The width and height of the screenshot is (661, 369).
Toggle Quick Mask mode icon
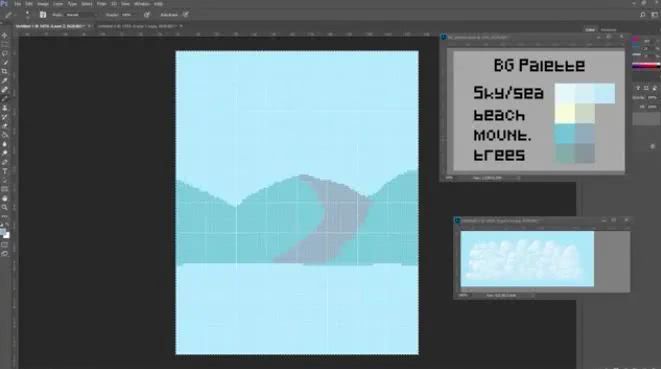pos(5,245)
